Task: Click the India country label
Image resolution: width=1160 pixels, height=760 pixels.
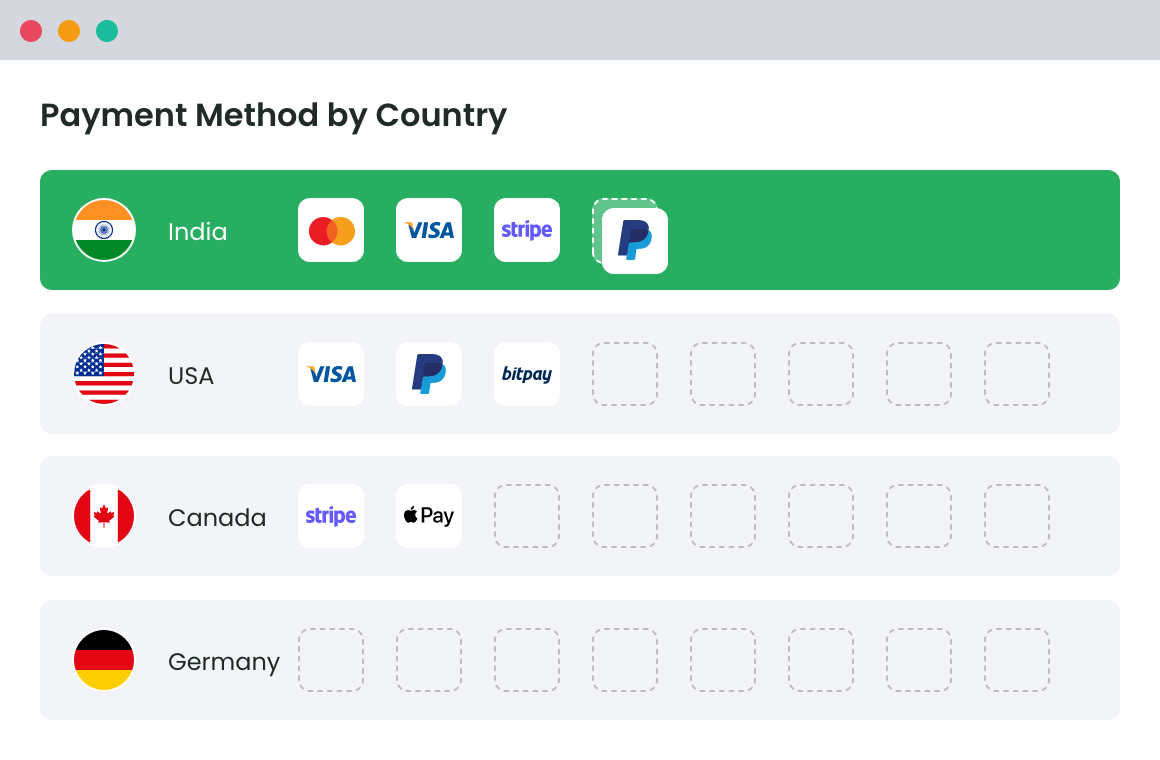Action: 198,230
